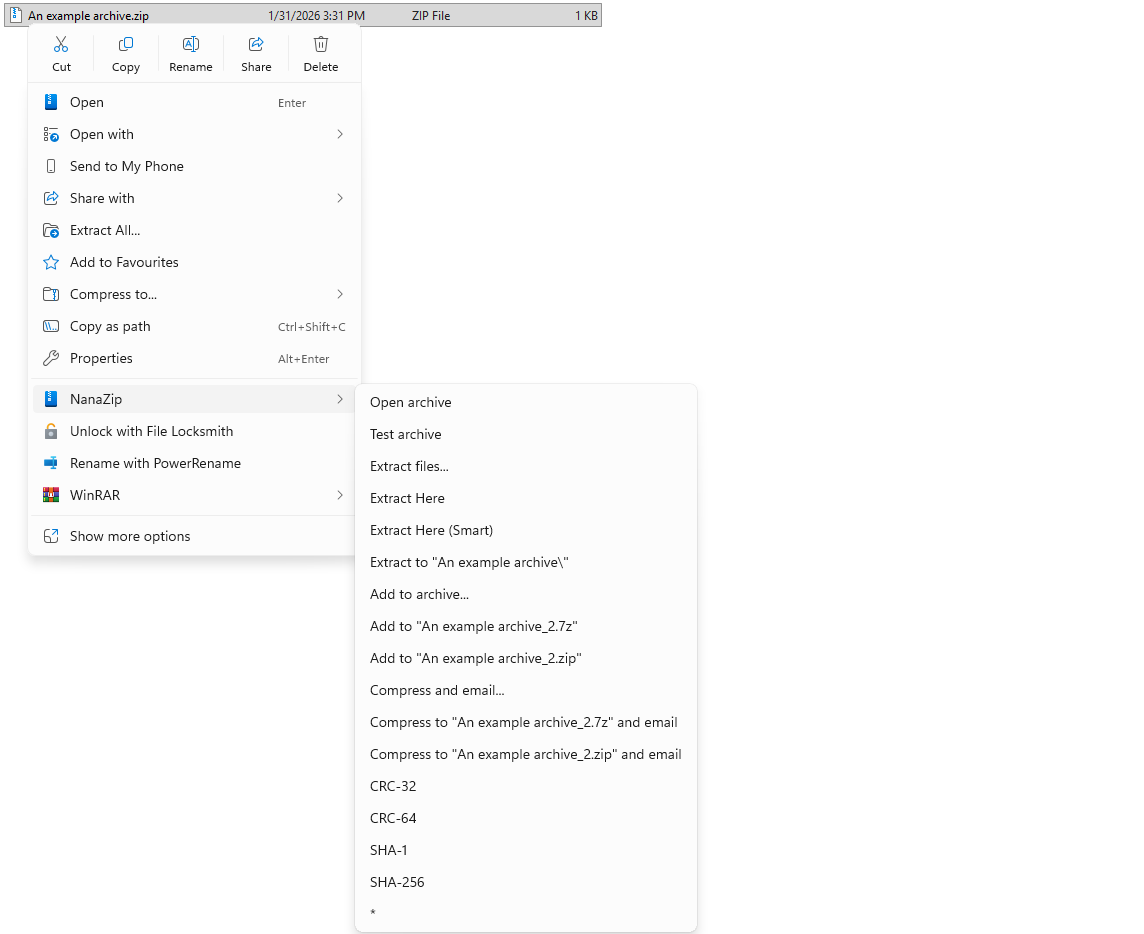Click the Copy icon in the context menu
The height and width of the screenshot is (934, 1144).
(x=125, y=45)
